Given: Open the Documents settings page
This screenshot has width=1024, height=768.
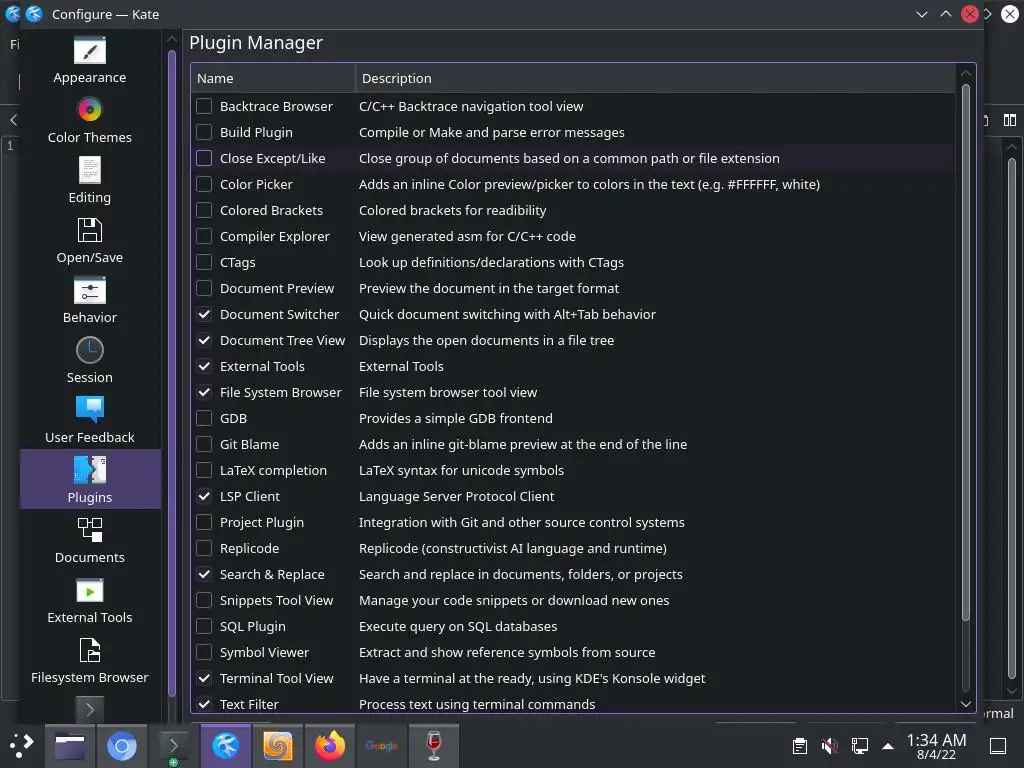Looking at the screenshot, I should point(89,541).
